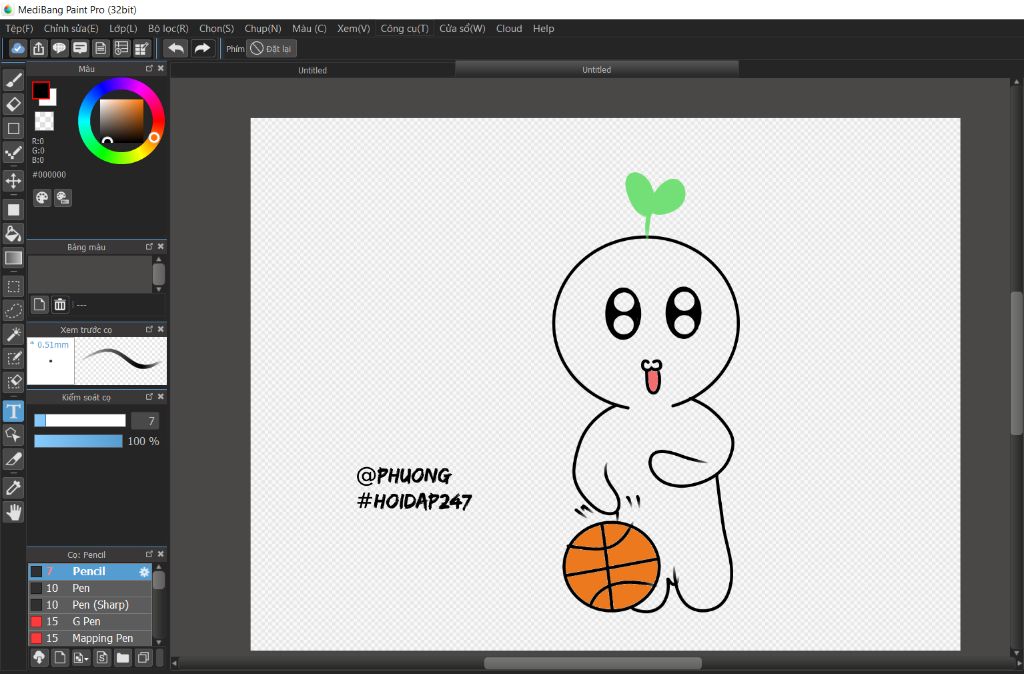Select the Magic Wand tool
This screenshot has height=674, width=1024.
13,334
